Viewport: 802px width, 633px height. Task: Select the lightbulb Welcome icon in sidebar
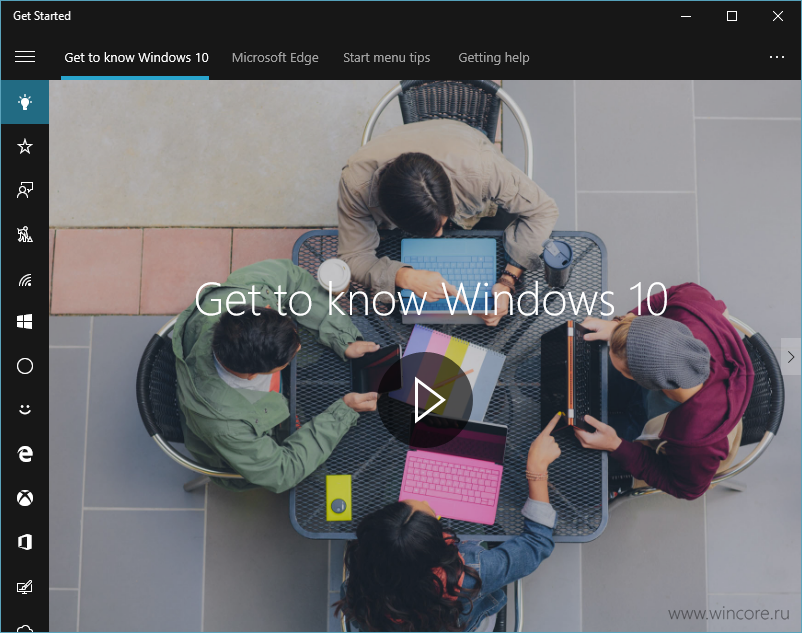click(25, 102)
